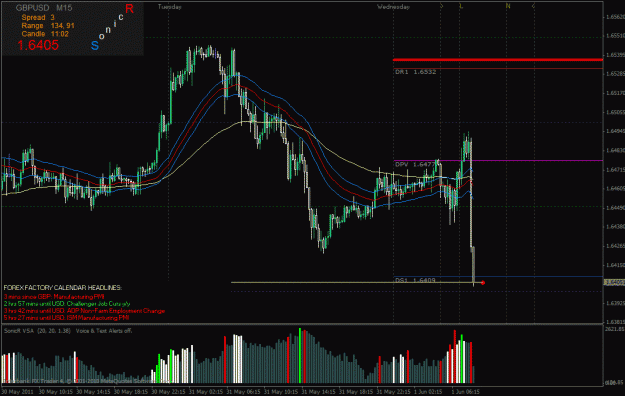
Task: Click the red R of the Sonic logo
Action: [x=129, y=8]
